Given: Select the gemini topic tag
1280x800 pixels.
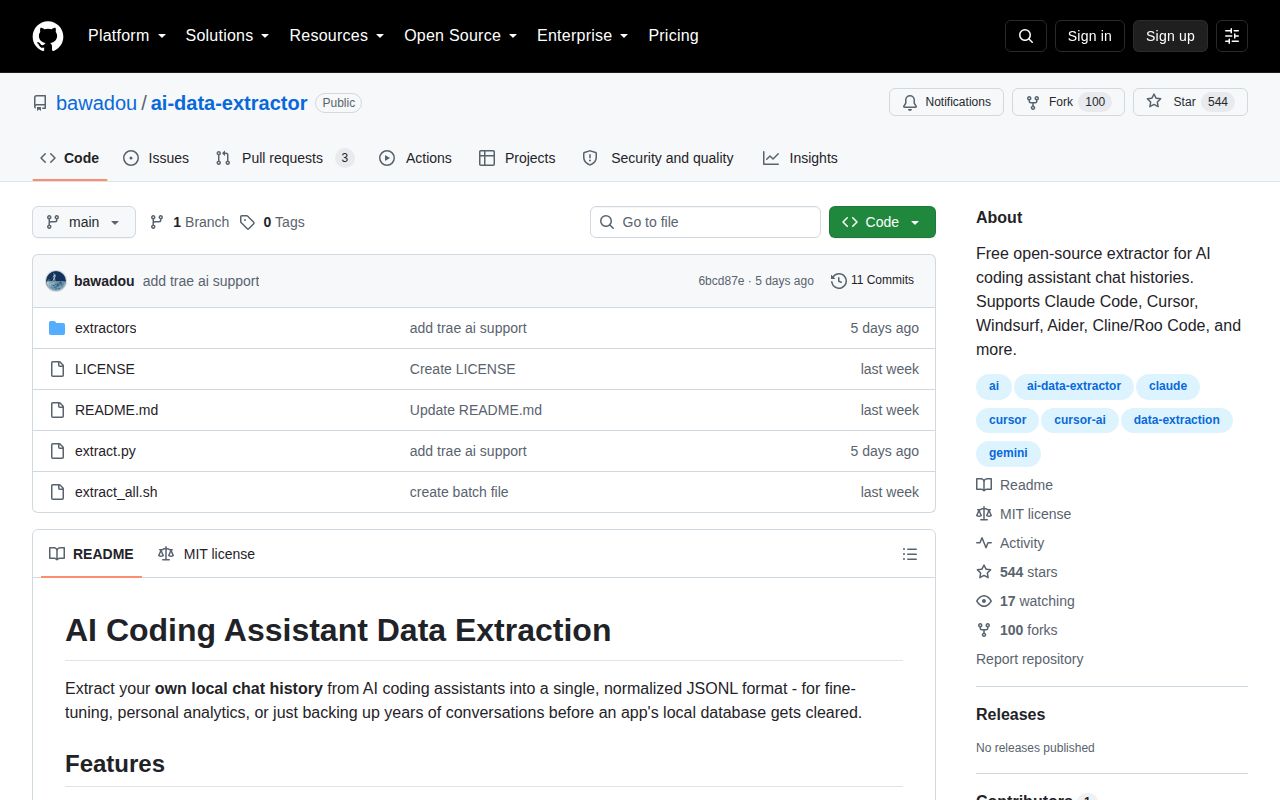Looking at the screenshot, I should coord(1008,453).
